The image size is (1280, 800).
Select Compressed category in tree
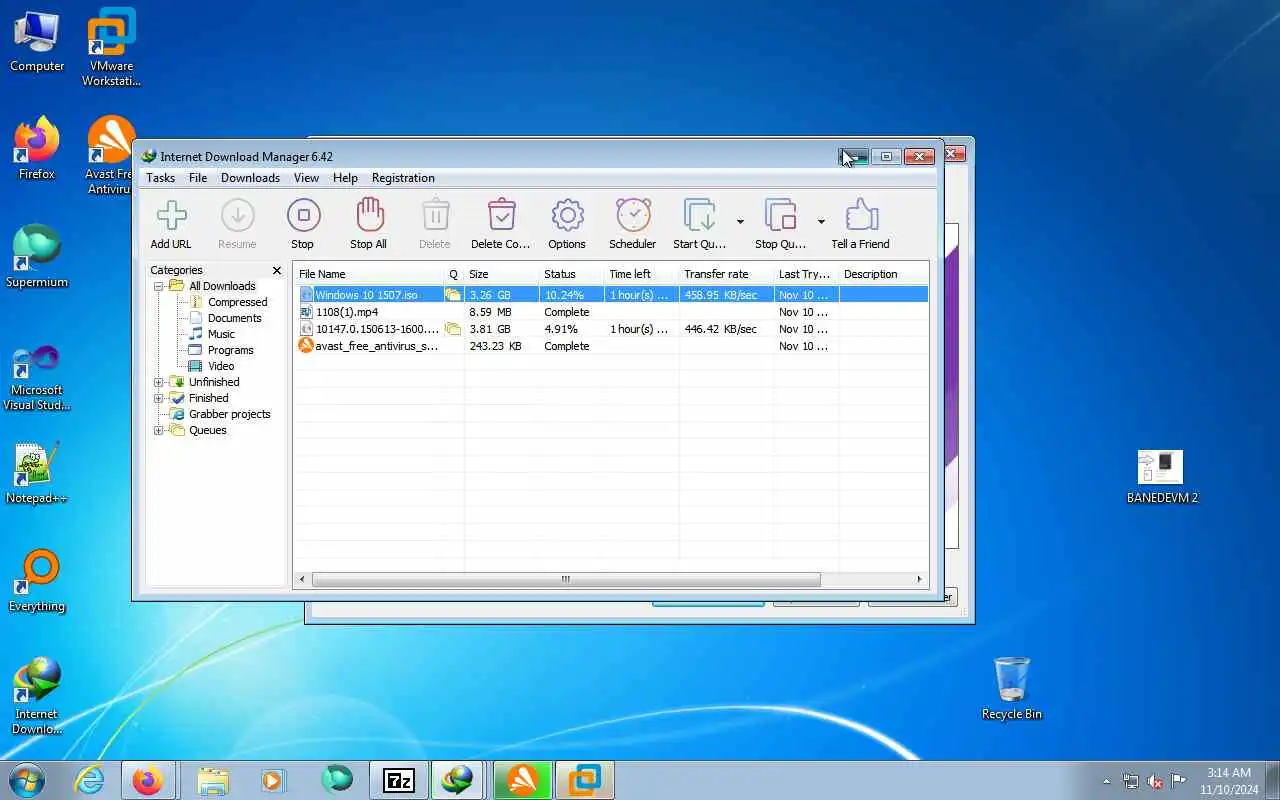coord(237,302)
